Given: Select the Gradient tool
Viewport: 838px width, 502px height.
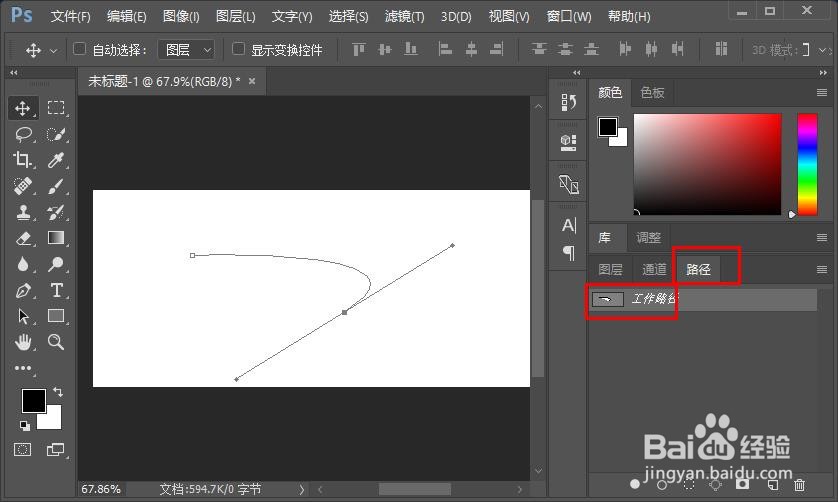Looking at the screenshot, I should coord(56,238).
